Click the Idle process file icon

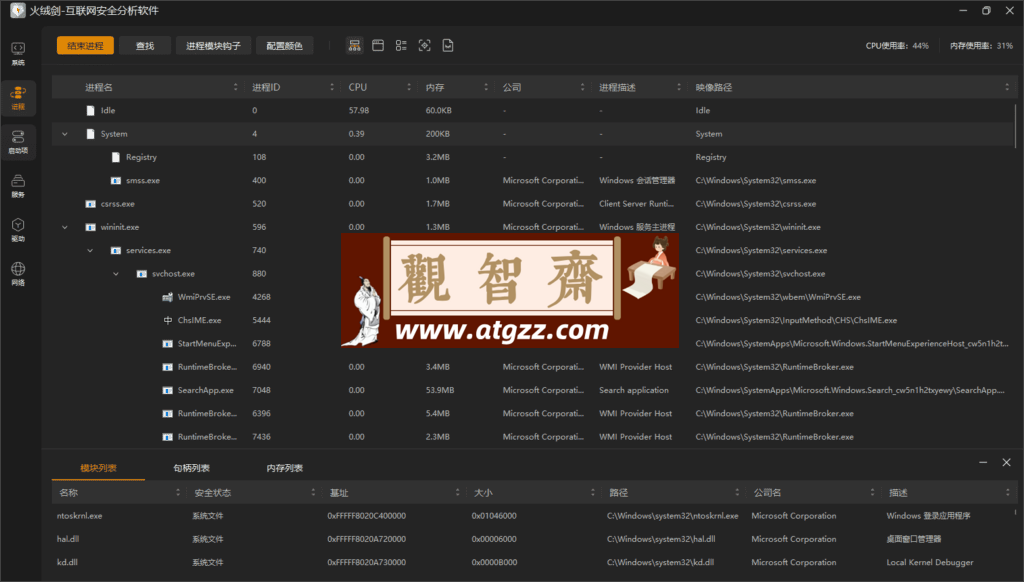point(90,110)
